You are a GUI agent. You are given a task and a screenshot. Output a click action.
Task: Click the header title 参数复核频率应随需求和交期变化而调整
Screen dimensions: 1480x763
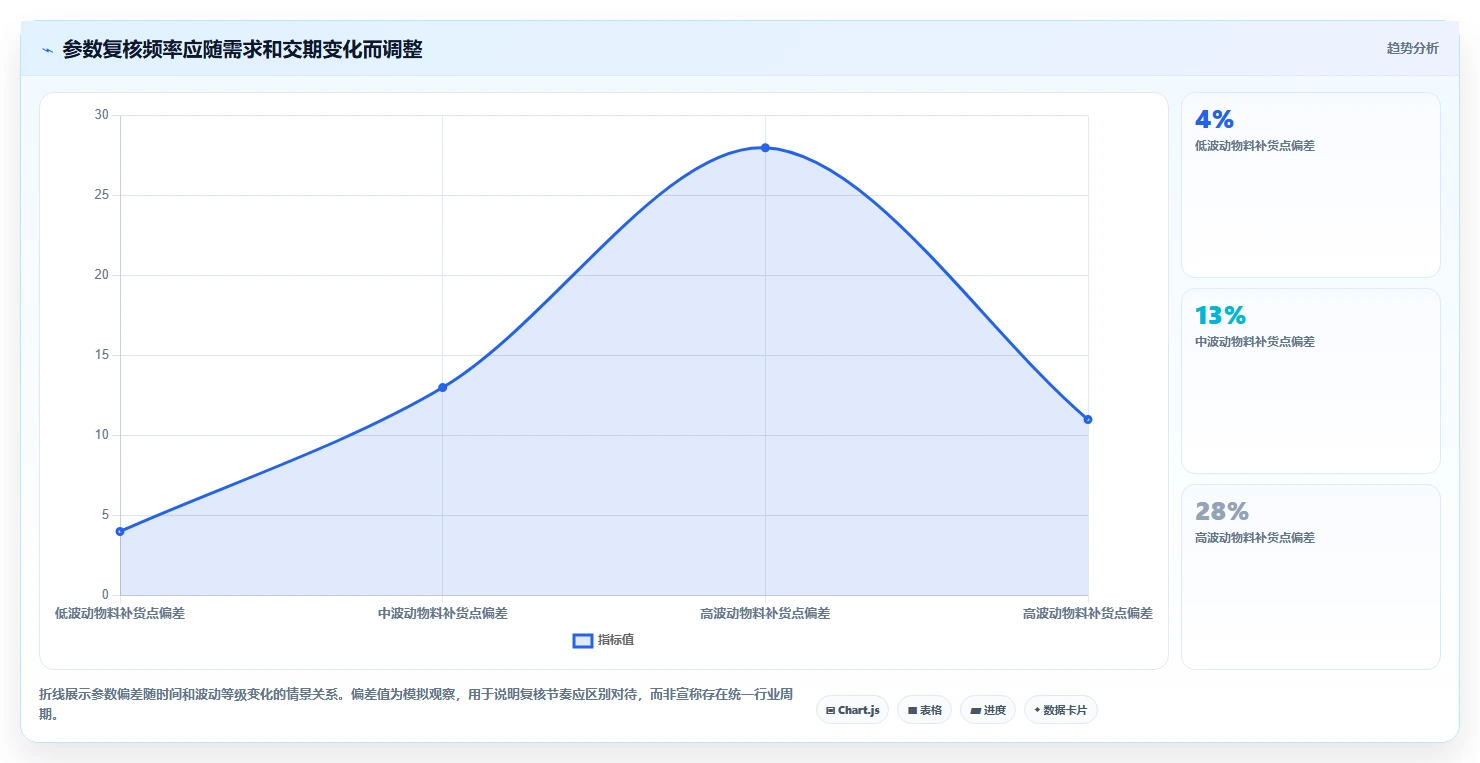[242, 49]
